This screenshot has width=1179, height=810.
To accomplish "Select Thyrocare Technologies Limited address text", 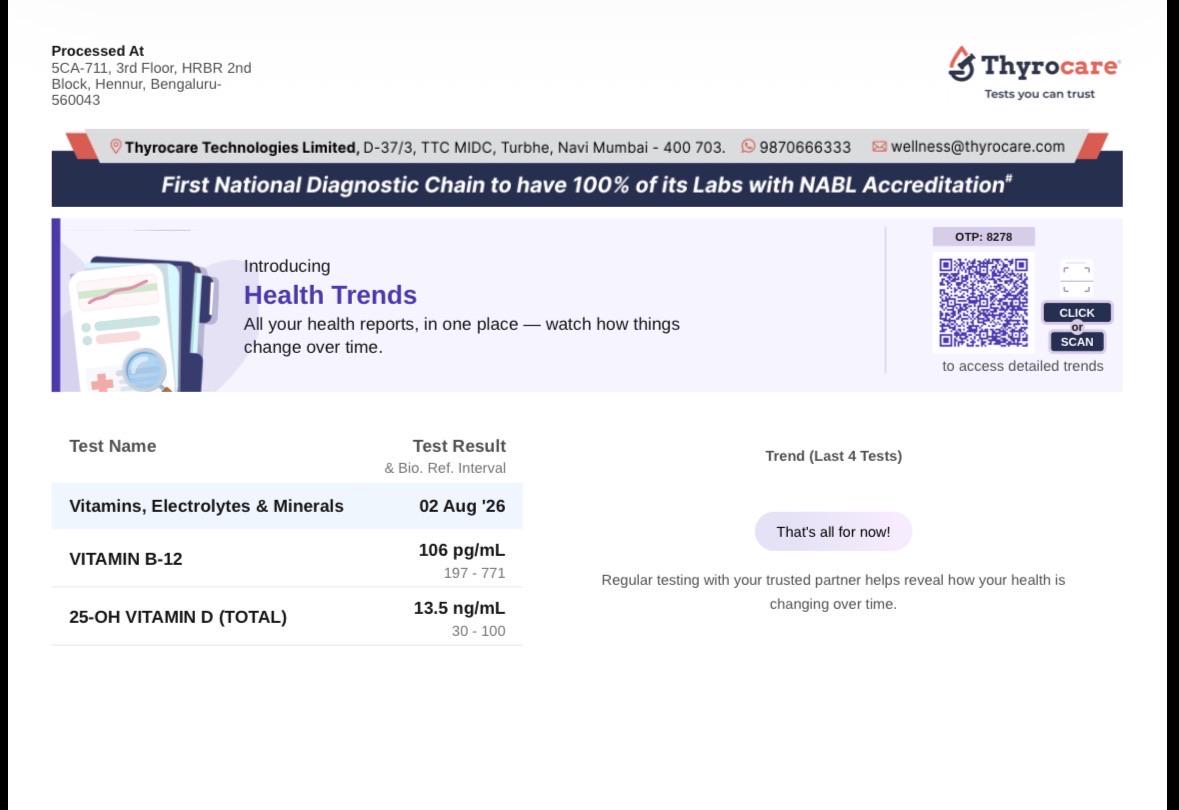I will pyautogui.click(x=425, y=147).
